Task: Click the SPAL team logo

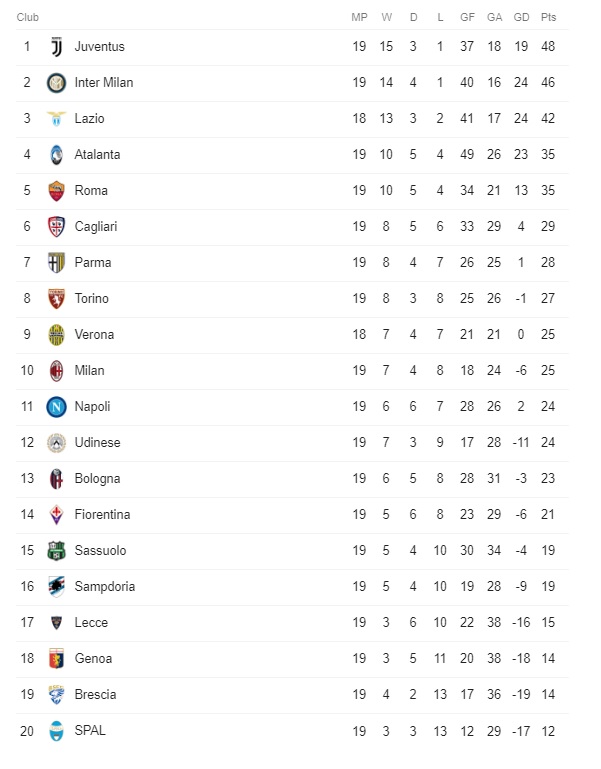Action: point(56,731)
